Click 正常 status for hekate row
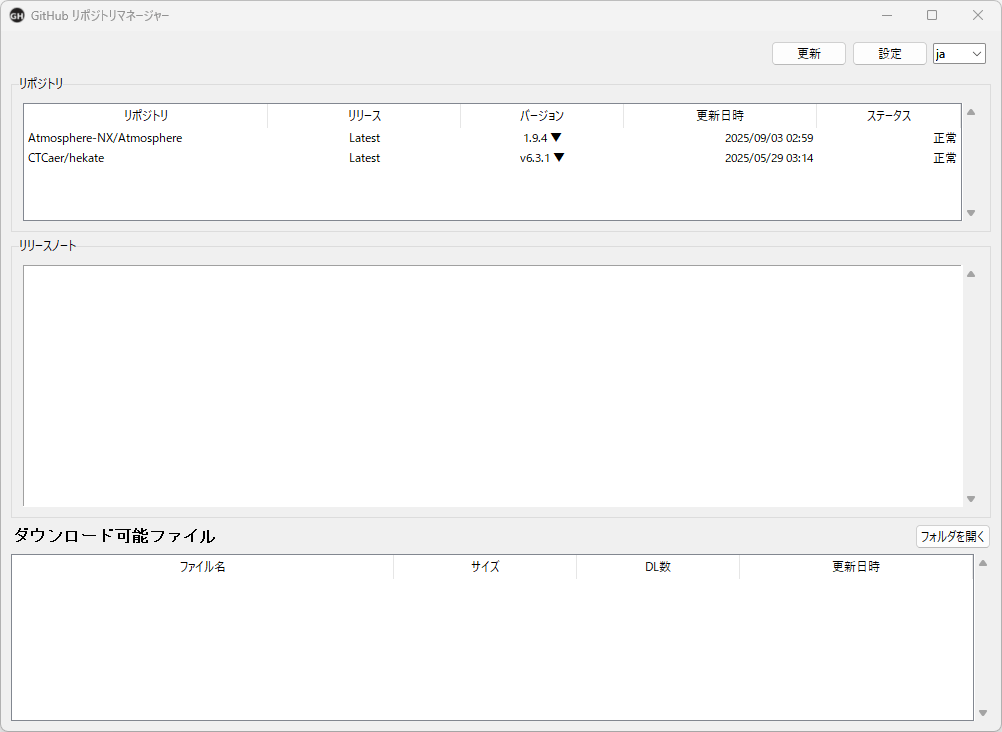The width and height of the screenshot is (1002, 732). [x=944, y=158]
